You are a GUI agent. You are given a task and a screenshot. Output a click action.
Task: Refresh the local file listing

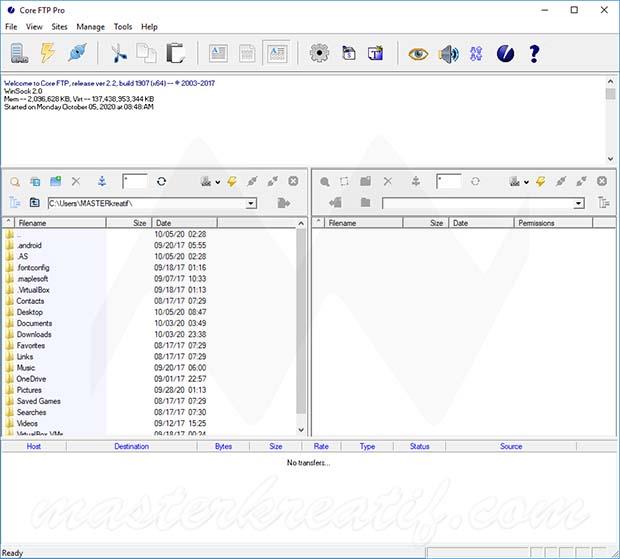coord(161,181)
